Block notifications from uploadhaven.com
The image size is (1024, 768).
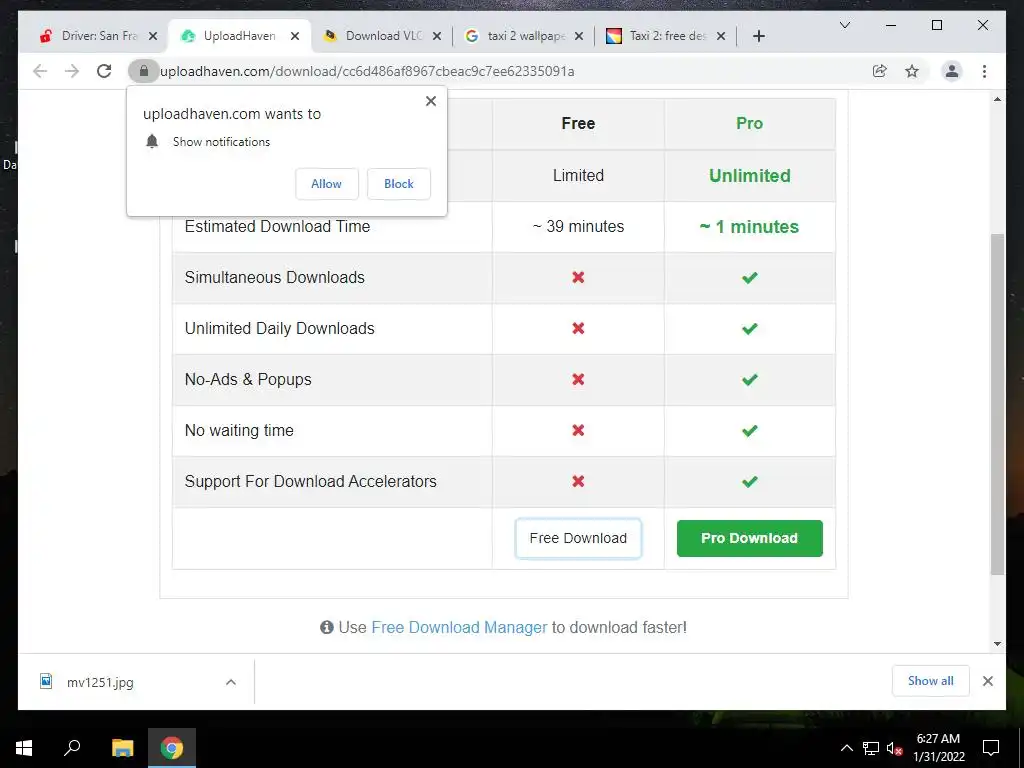(398, 184)
